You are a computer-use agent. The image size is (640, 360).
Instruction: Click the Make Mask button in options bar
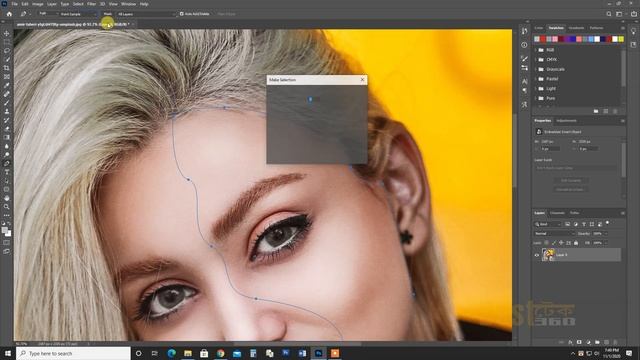[x=108, y=14]
